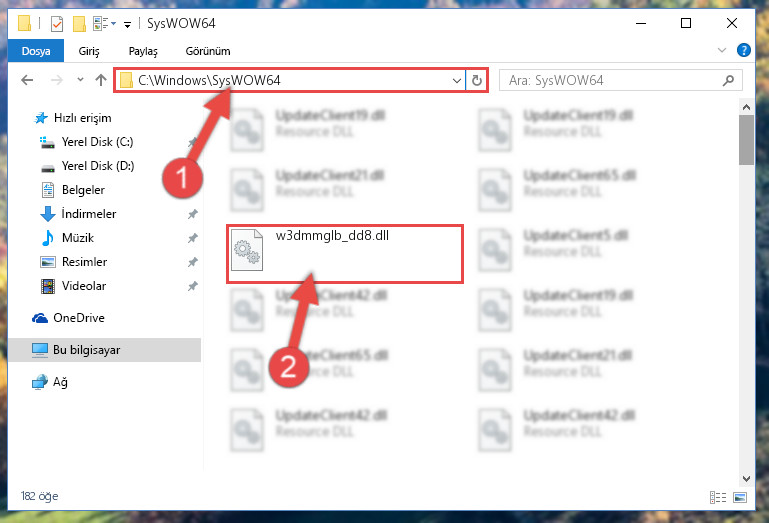
Task: Click into the Ara: SysWOW64 search box
Action: 611,80
